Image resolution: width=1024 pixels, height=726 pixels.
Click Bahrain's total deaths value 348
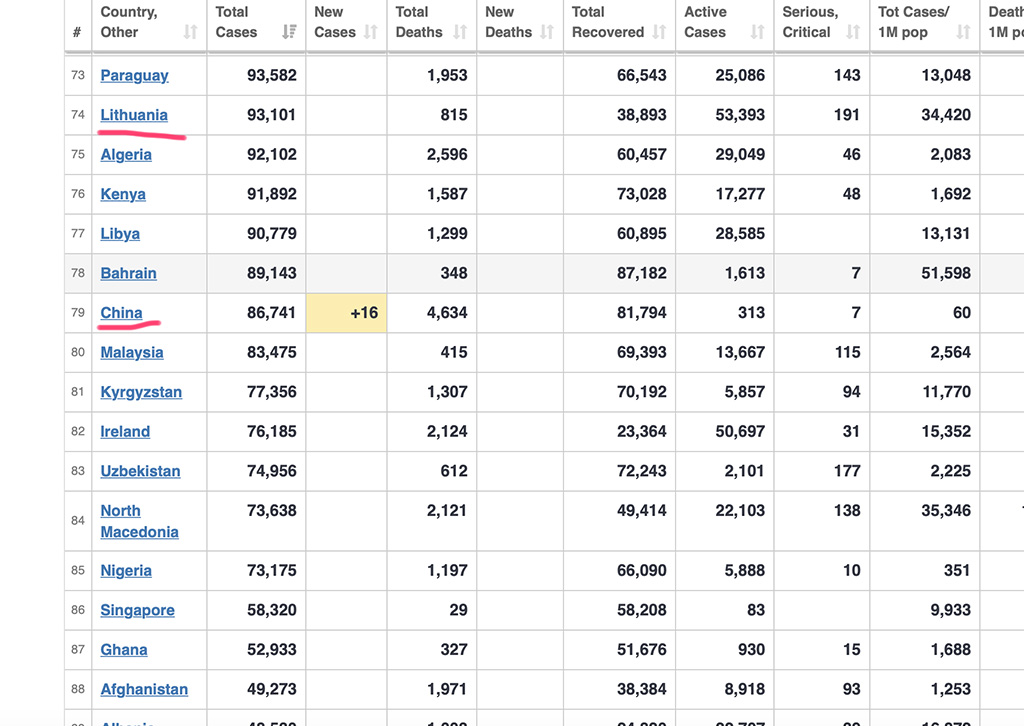click(x=454, y=273)
